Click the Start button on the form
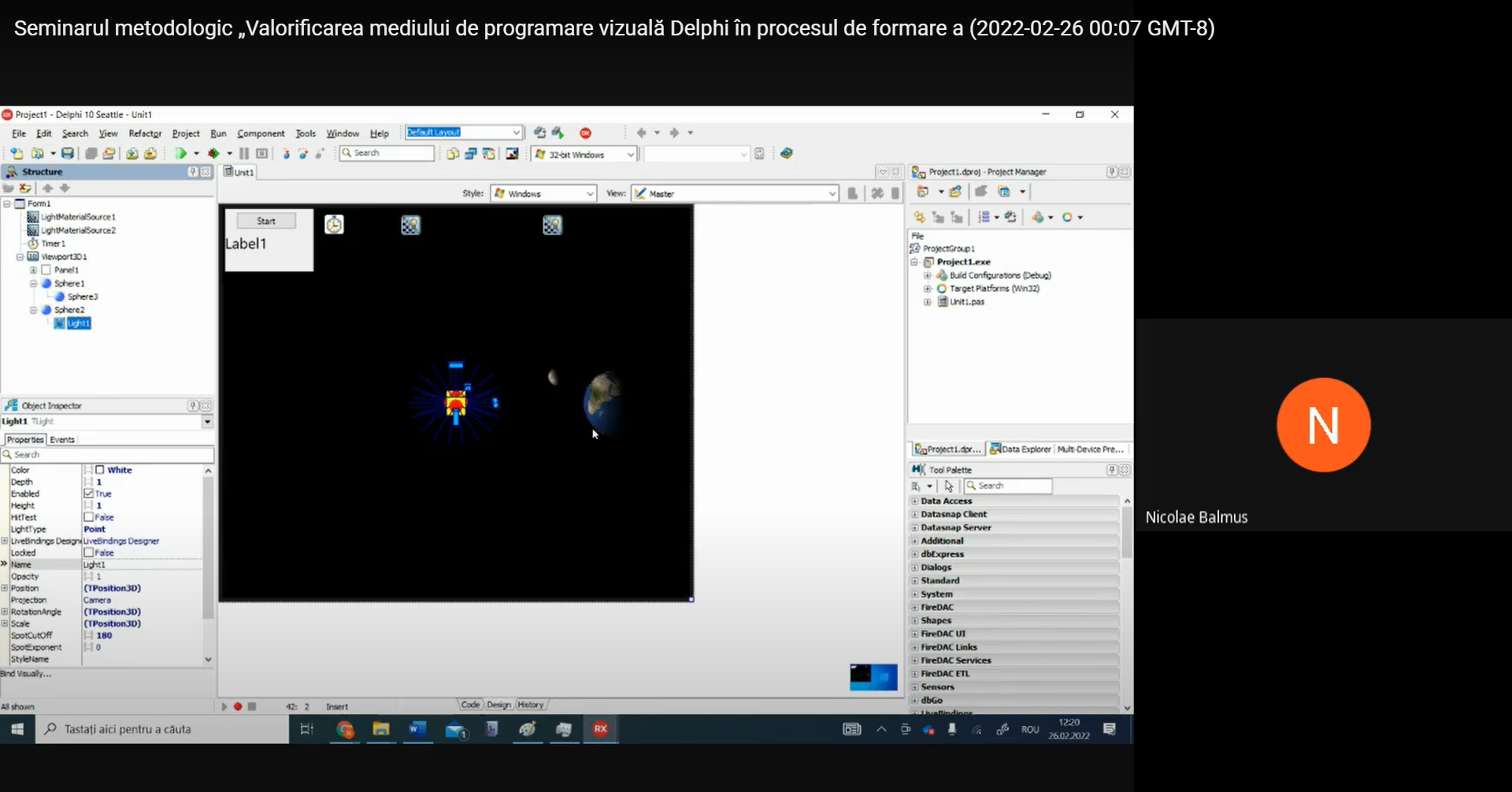The width and height of the screenshot is (1512, 792). (266, 221)
